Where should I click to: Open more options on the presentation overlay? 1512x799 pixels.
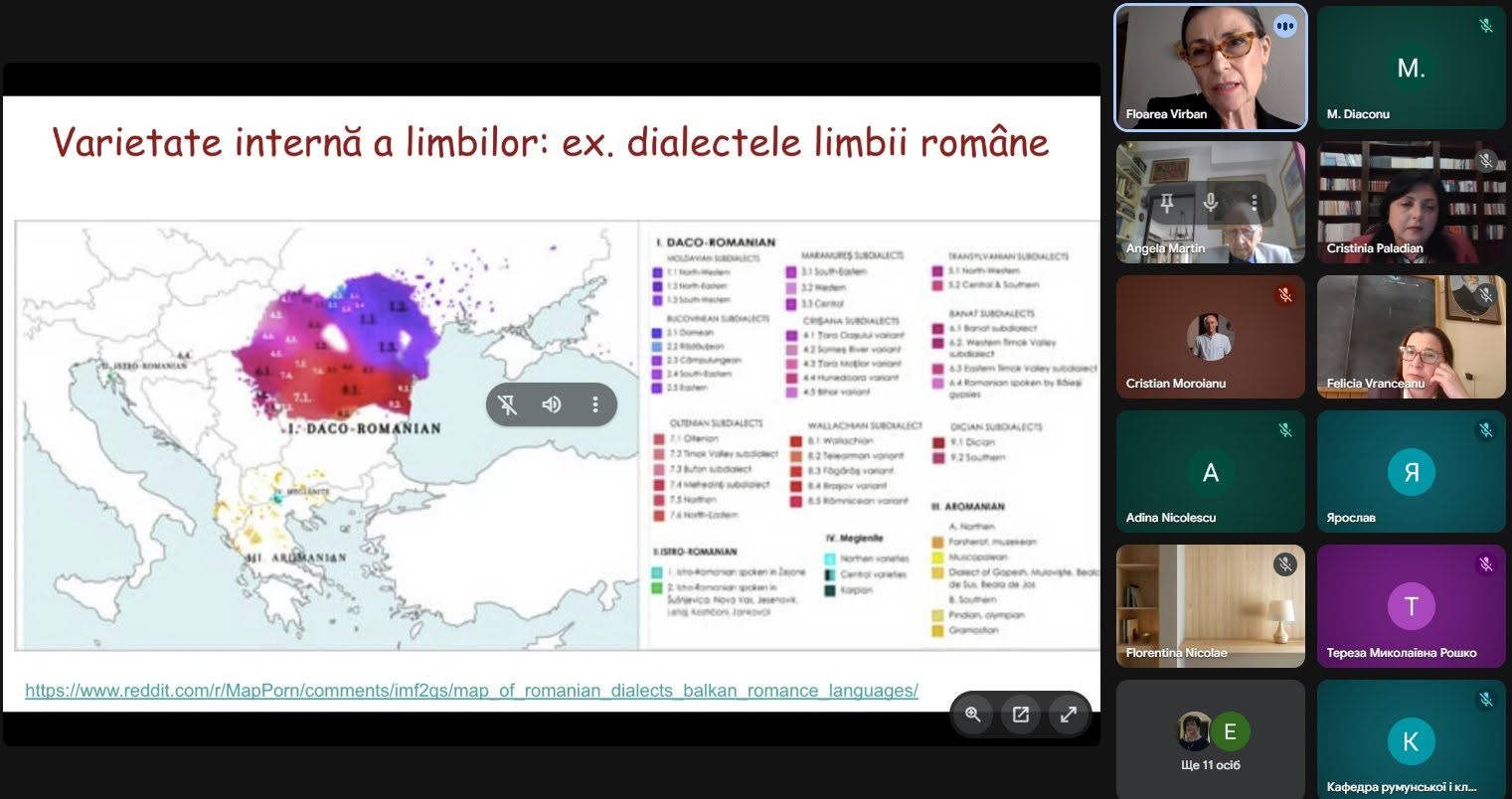[x=595, y=404]
